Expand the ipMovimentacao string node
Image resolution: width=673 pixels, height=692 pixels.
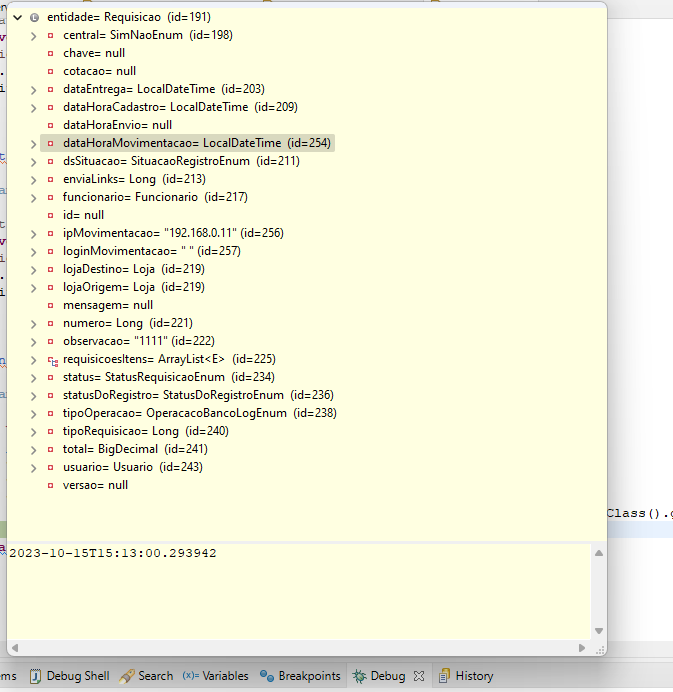click(x=34, y=234)
